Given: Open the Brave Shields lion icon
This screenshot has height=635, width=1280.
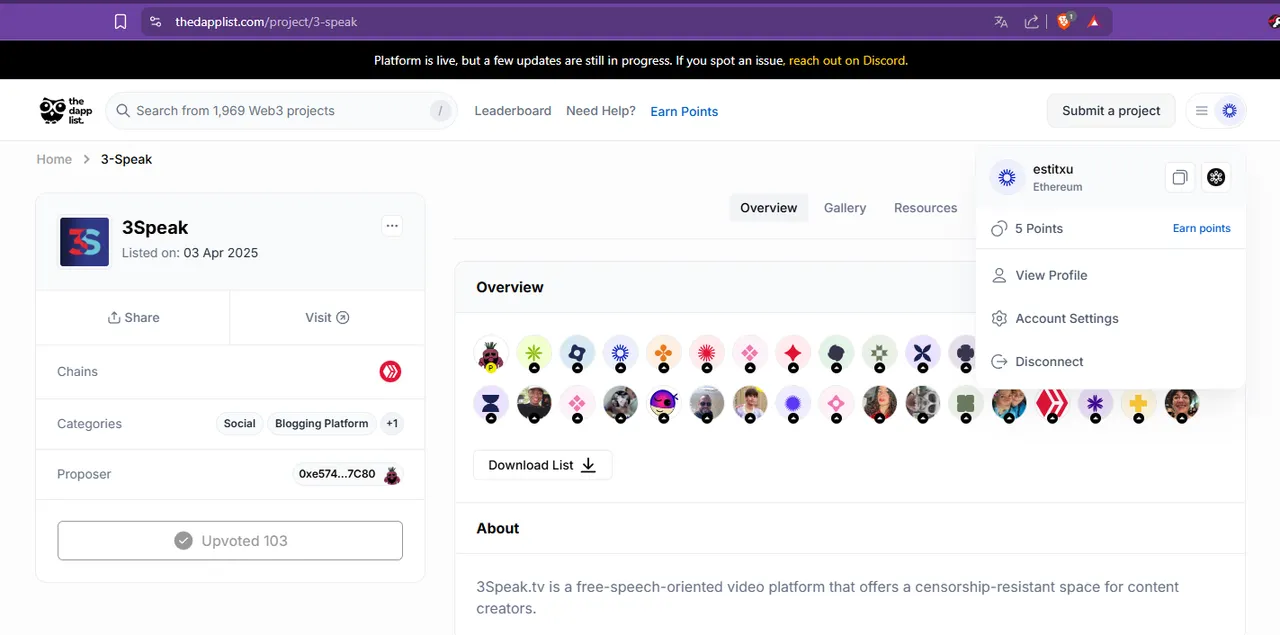Looking at the screenshot, I should point(1064,21).
